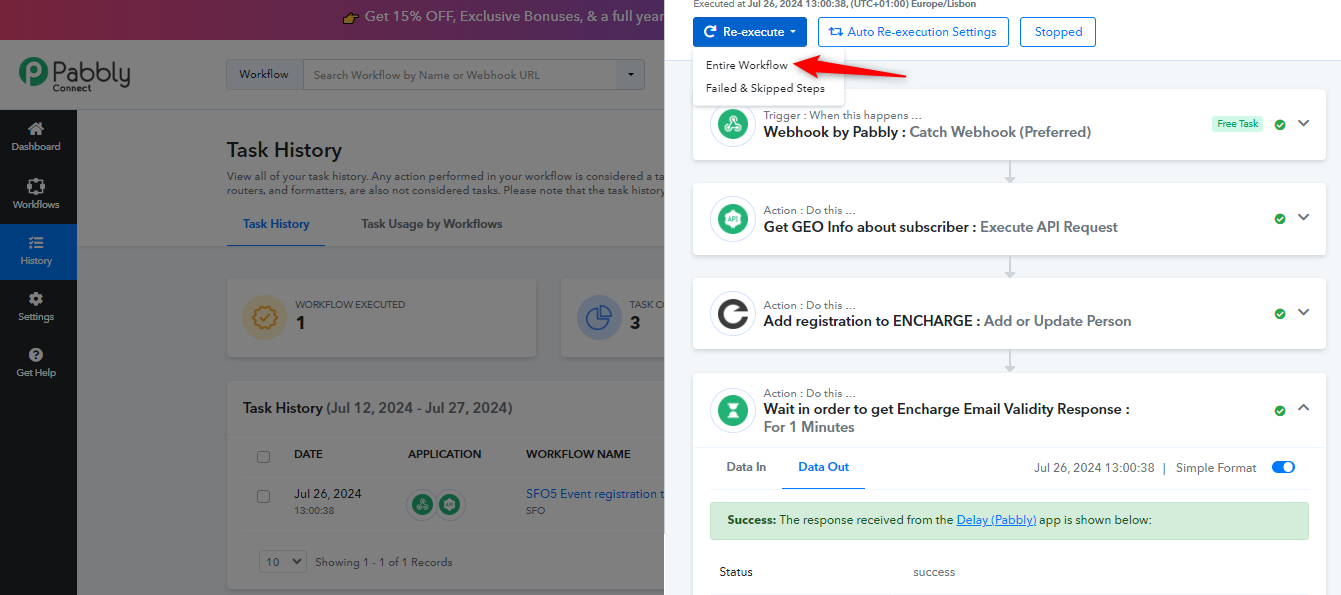Click green success check on Webhook step
Screen dimensions: 1341x595
tap(1280, 124)
